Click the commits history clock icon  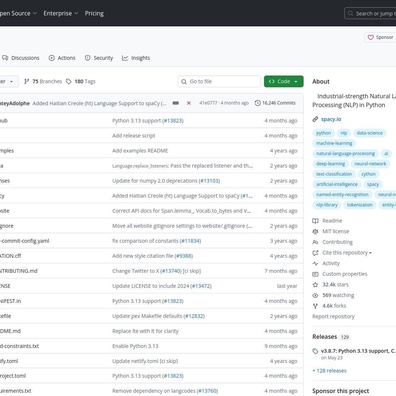258,103
